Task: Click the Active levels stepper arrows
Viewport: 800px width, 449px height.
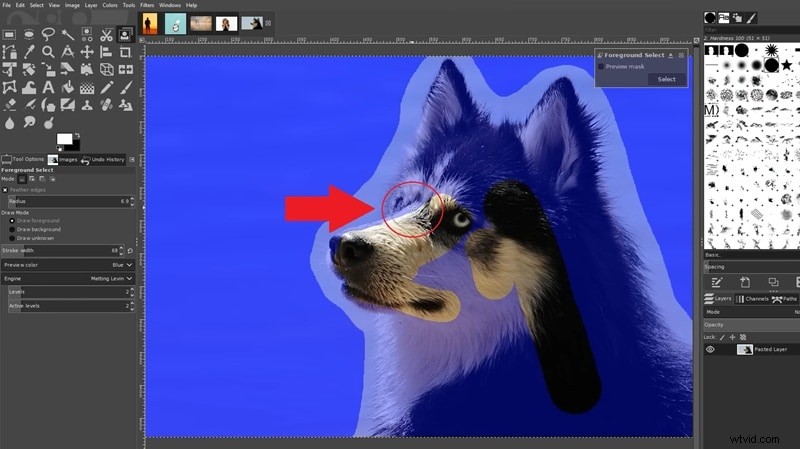Action: point(132,306)
